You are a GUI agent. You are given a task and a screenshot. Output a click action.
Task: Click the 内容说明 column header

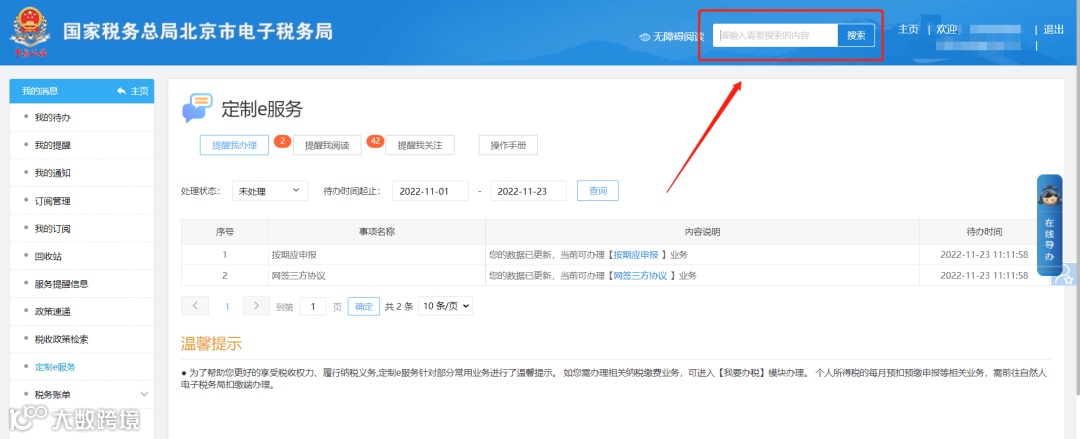pos(703,232)
